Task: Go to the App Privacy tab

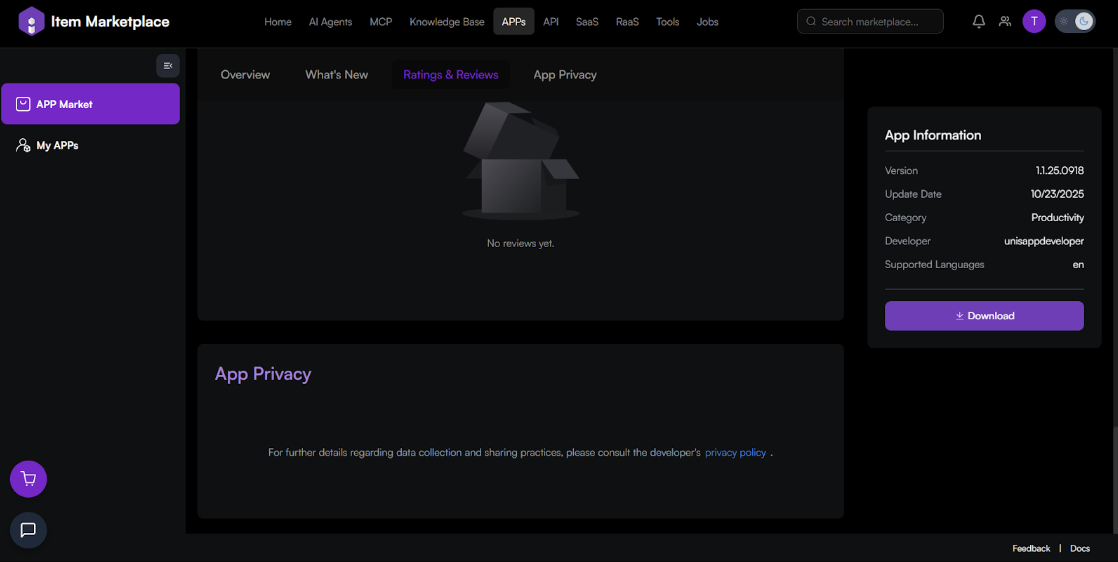Action: [x=565, y=75]
